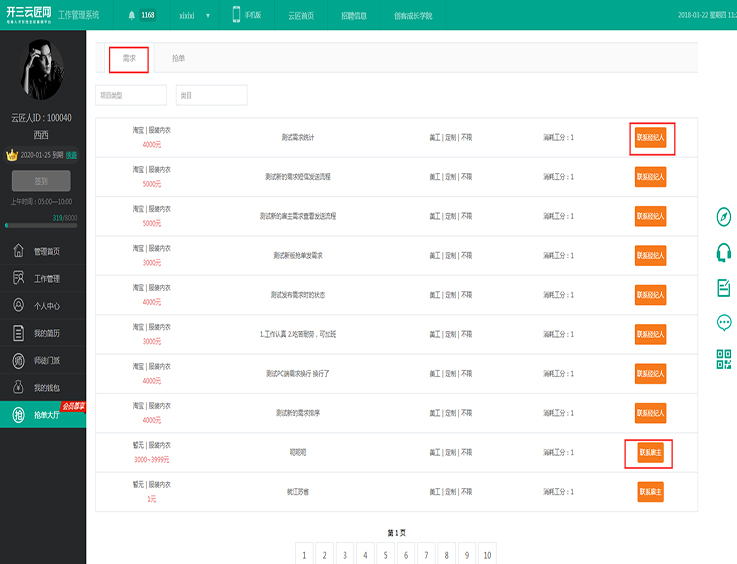Go to page 2 in pagination

[x=324, y=555]
